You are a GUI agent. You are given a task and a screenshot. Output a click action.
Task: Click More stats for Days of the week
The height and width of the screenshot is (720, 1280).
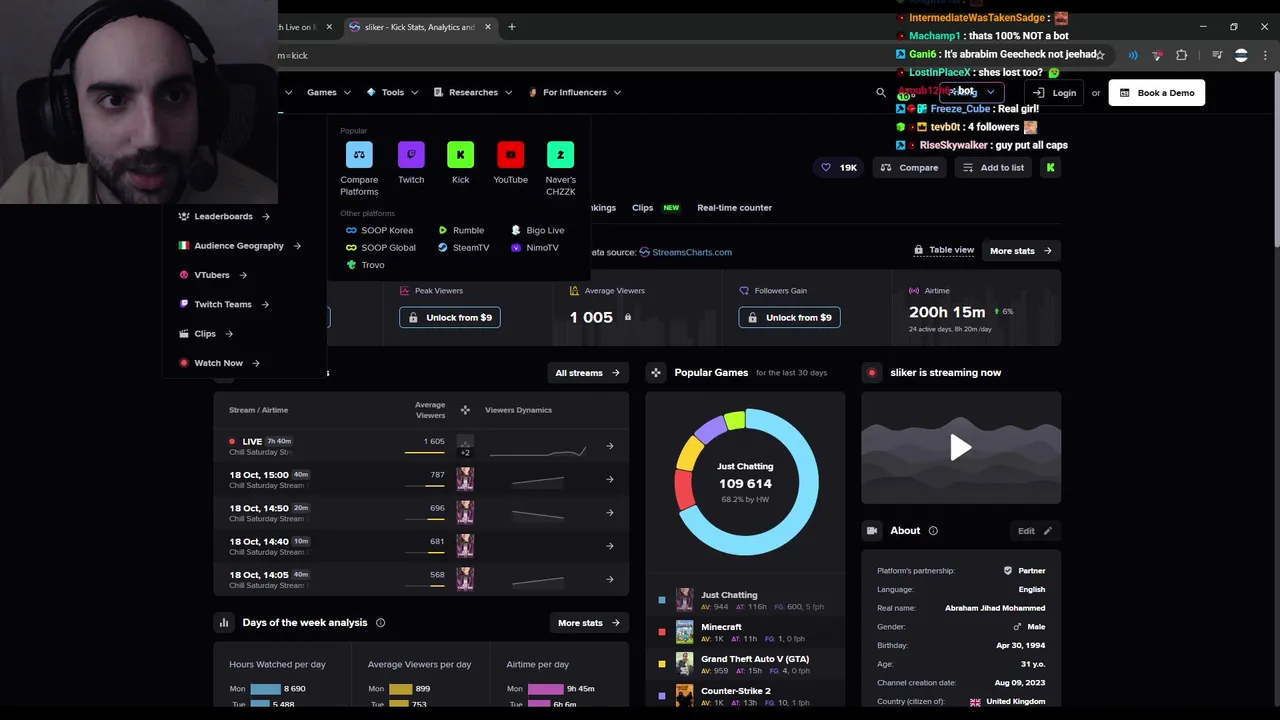click(x=589, y=623)
